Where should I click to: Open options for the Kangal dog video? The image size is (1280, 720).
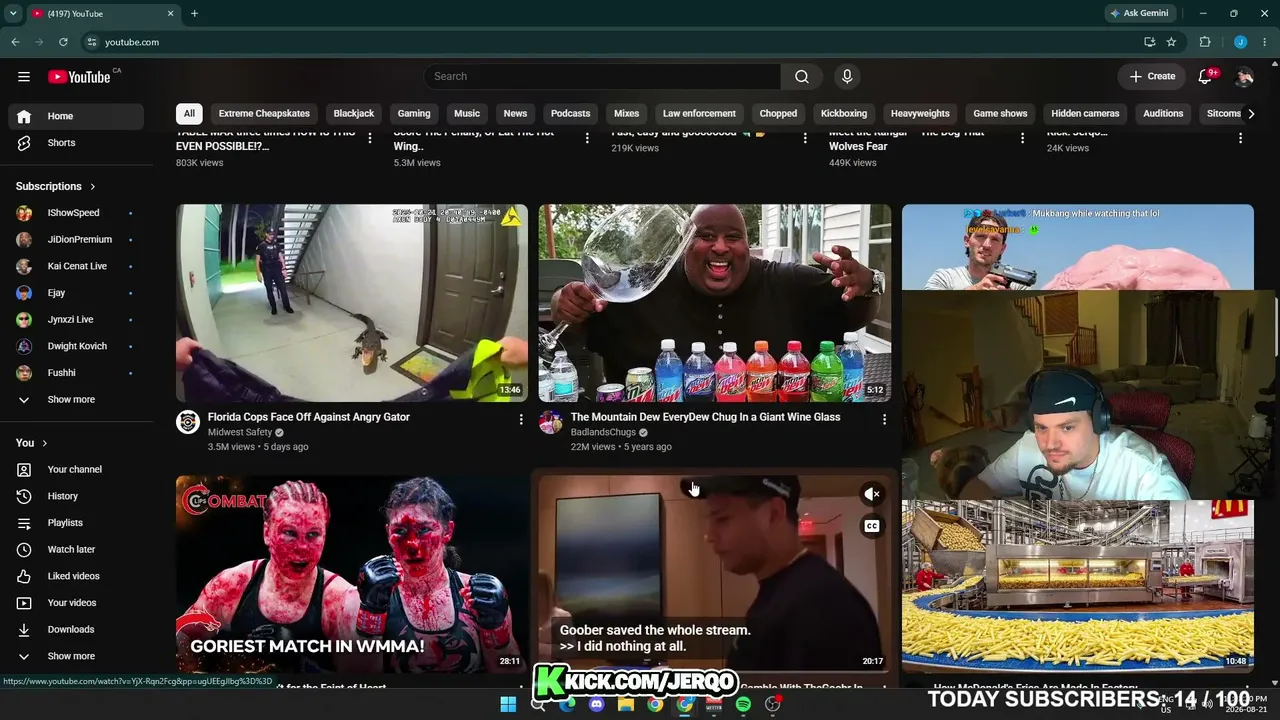coord(1022,138)
